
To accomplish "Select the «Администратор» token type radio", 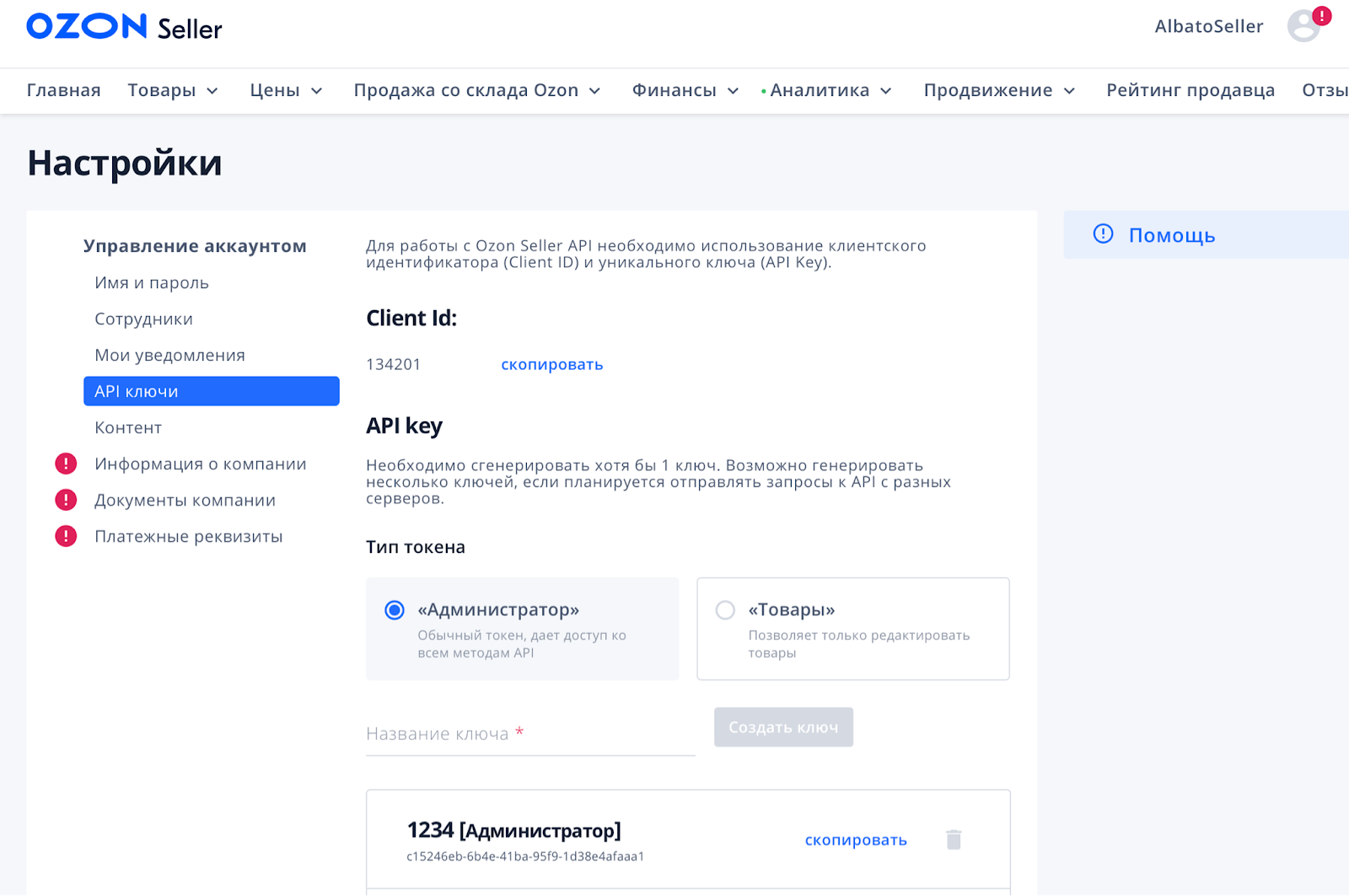I will tap(395, 610).
